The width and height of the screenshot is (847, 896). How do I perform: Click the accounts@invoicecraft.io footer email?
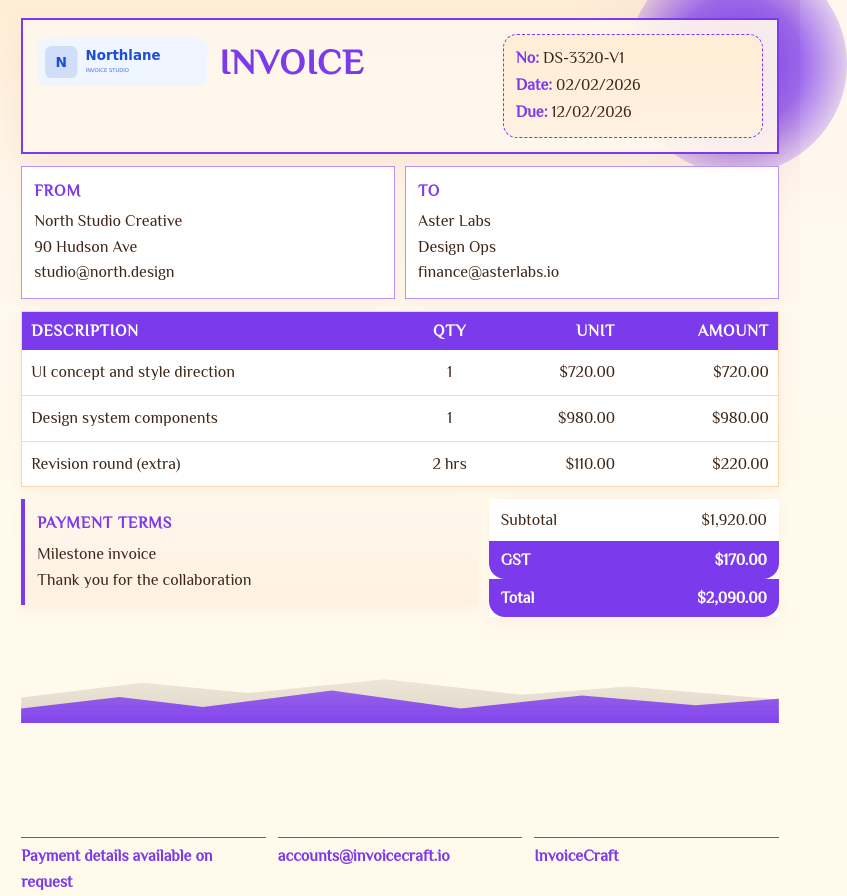[363, 855]
